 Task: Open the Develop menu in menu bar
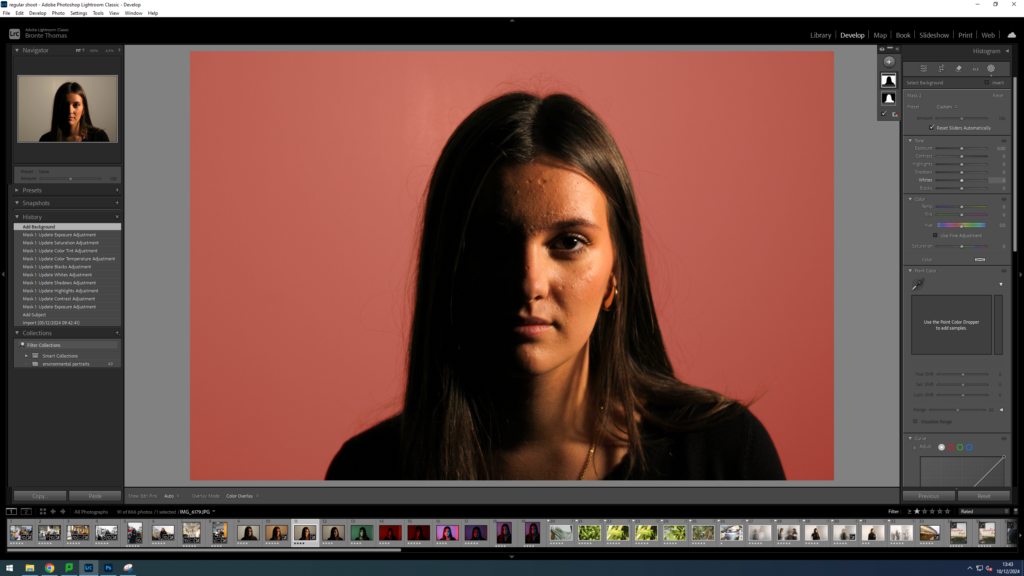[x=37, y=13]
